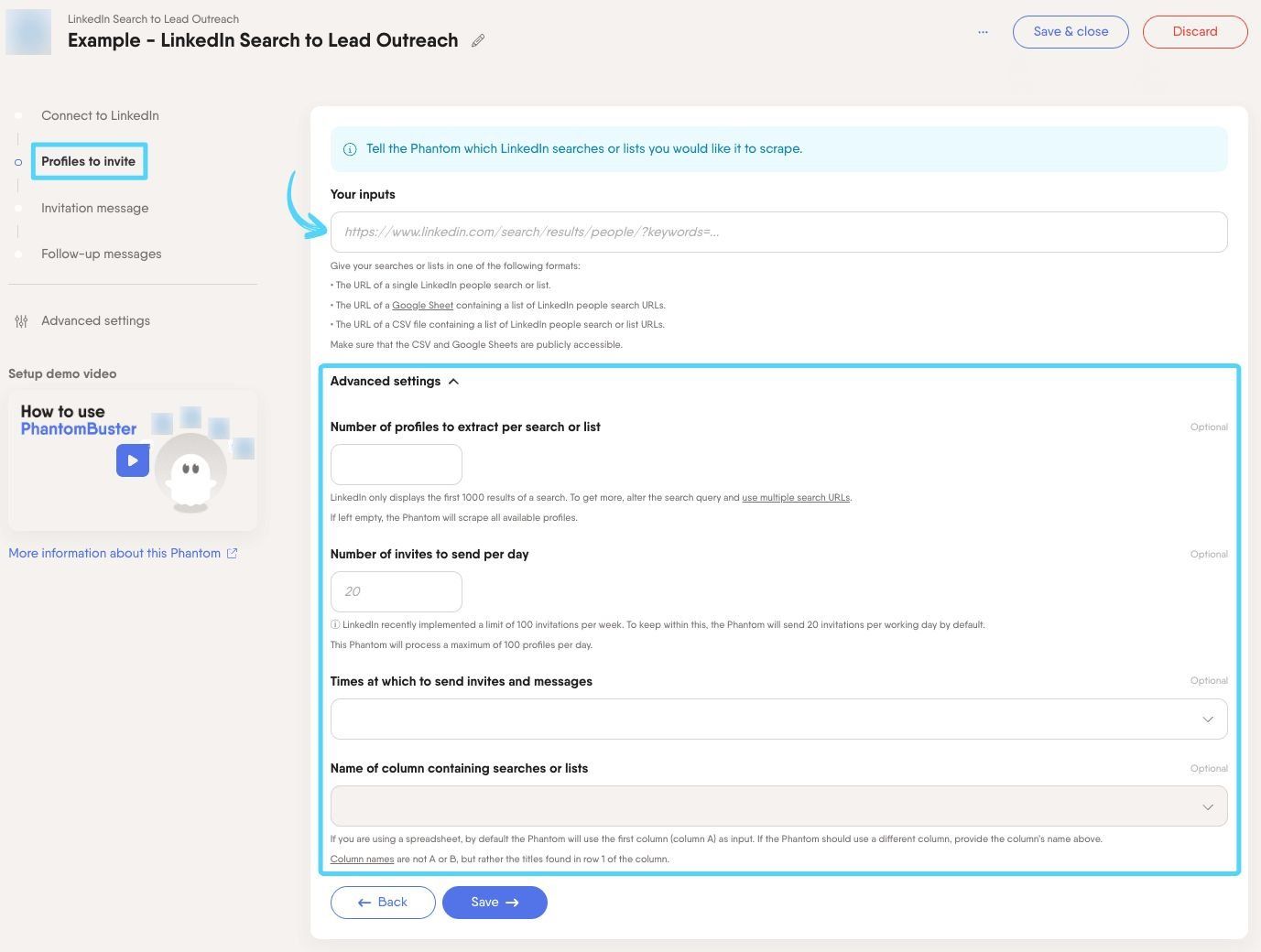Click the Advanced settings sliders icon in sidebar
Image resolution: width=1261 pixels, height=952 pixels.
tap(21, 321)
